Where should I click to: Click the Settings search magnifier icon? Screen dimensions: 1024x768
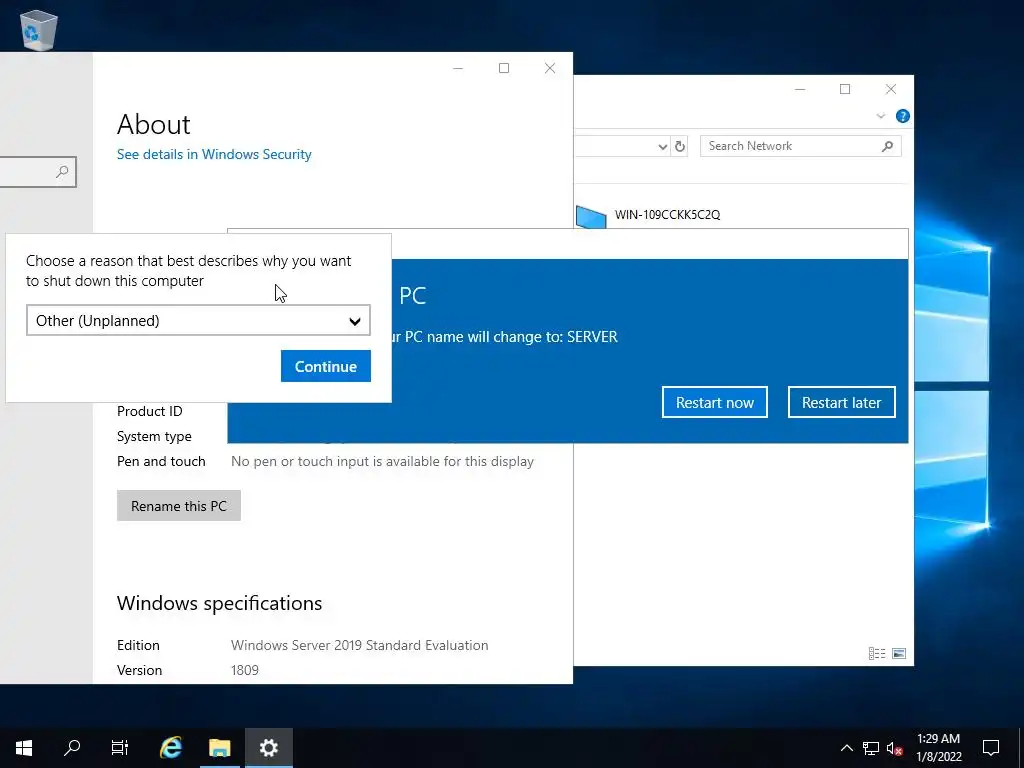(62, 172)
